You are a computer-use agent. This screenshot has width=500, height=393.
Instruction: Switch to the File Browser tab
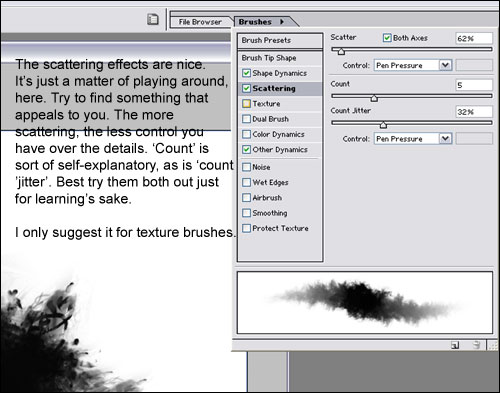click(x=200, y=22)
